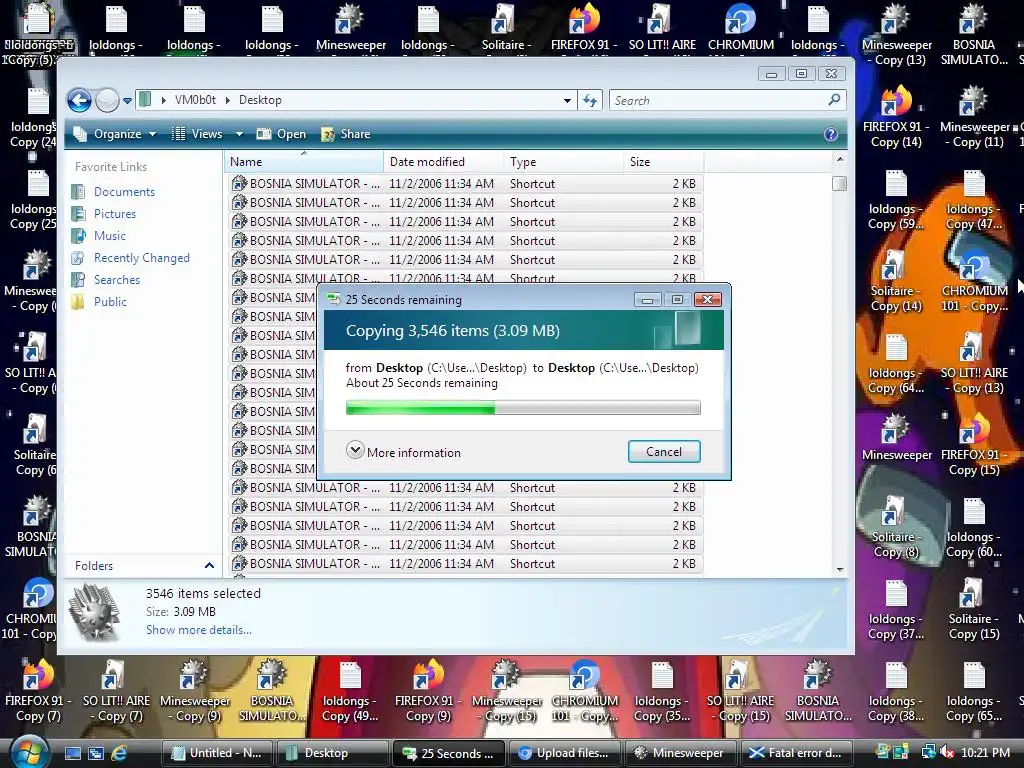Click Share in the Explorer toolbar
This screenshot has height=768, width=1024.
tap(345, 134)
